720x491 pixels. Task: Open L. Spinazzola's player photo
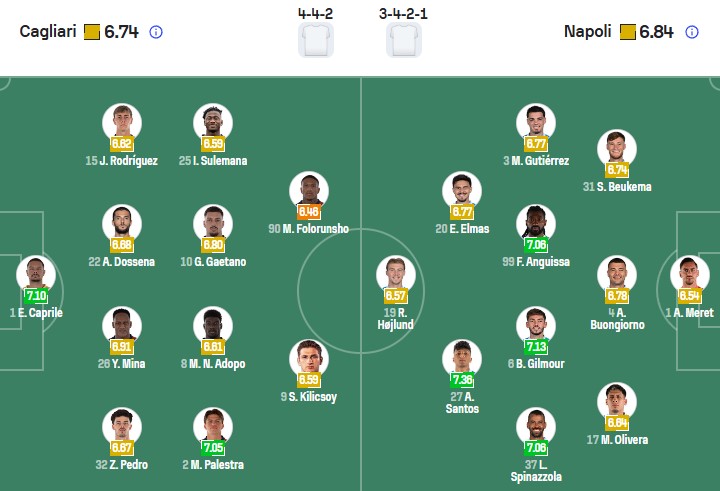coord(536,425)
